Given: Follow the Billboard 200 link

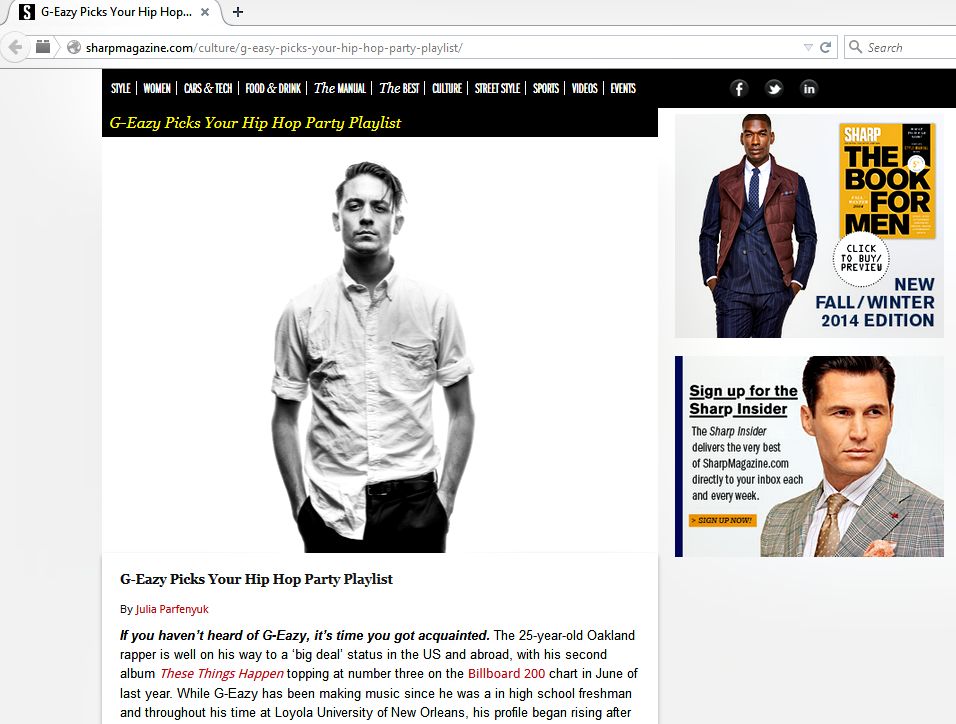Looking at the screenshot, I should tap(507, 673).
